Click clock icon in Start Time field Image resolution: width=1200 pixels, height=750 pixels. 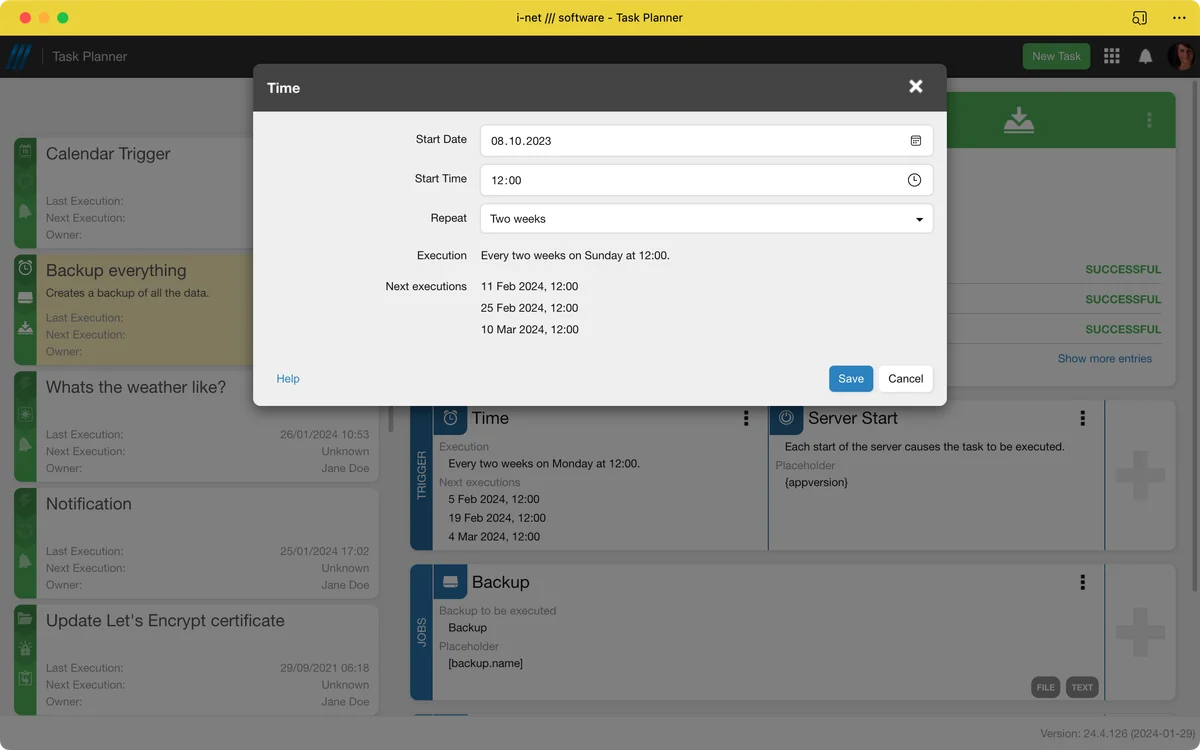[x=914, y=180]
